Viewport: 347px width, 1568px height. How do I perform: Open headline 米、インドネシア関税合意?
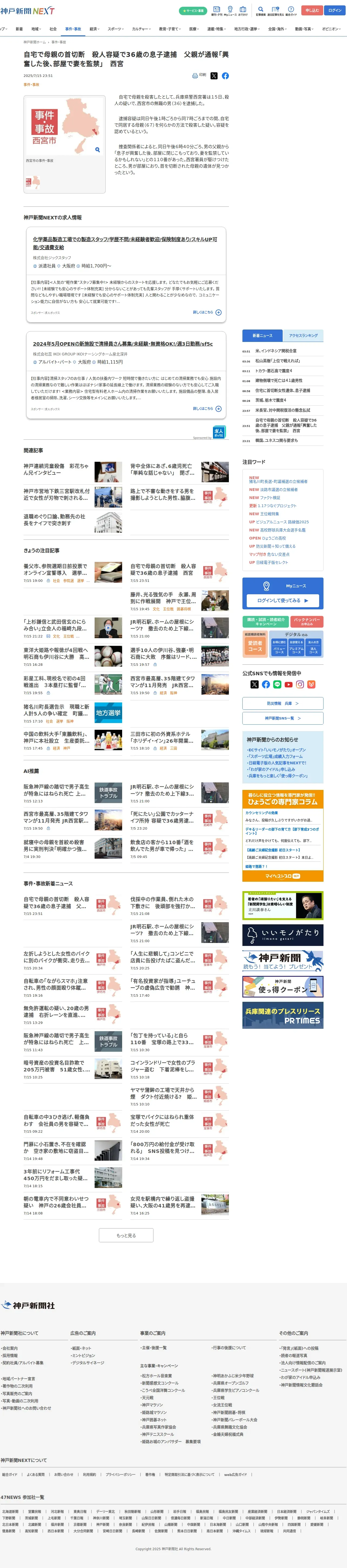coord(276,351)
